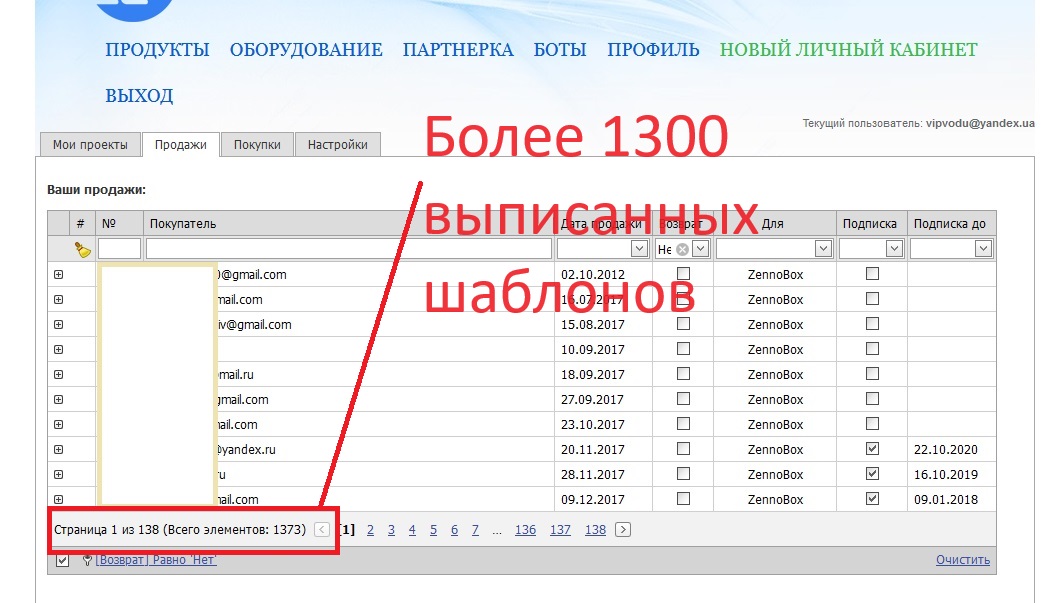
Task: Click the Очистить link
Action: pyautogui.click(x=963, y=560)
